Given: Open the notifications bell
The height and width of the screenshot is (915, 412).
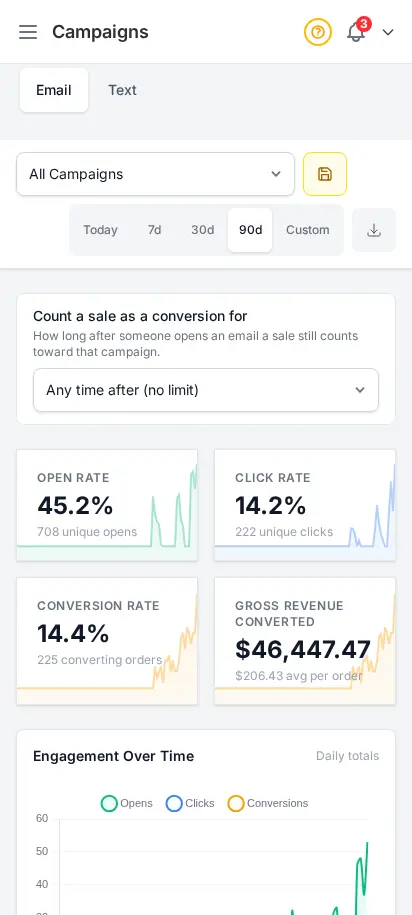Looking at the screenshot, I should point(356,32).
